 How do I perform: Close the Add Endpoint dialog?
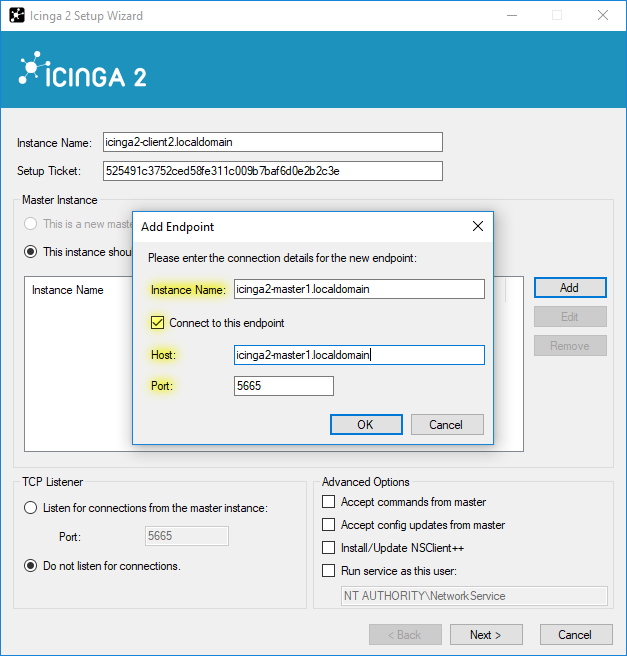(478, 226)
